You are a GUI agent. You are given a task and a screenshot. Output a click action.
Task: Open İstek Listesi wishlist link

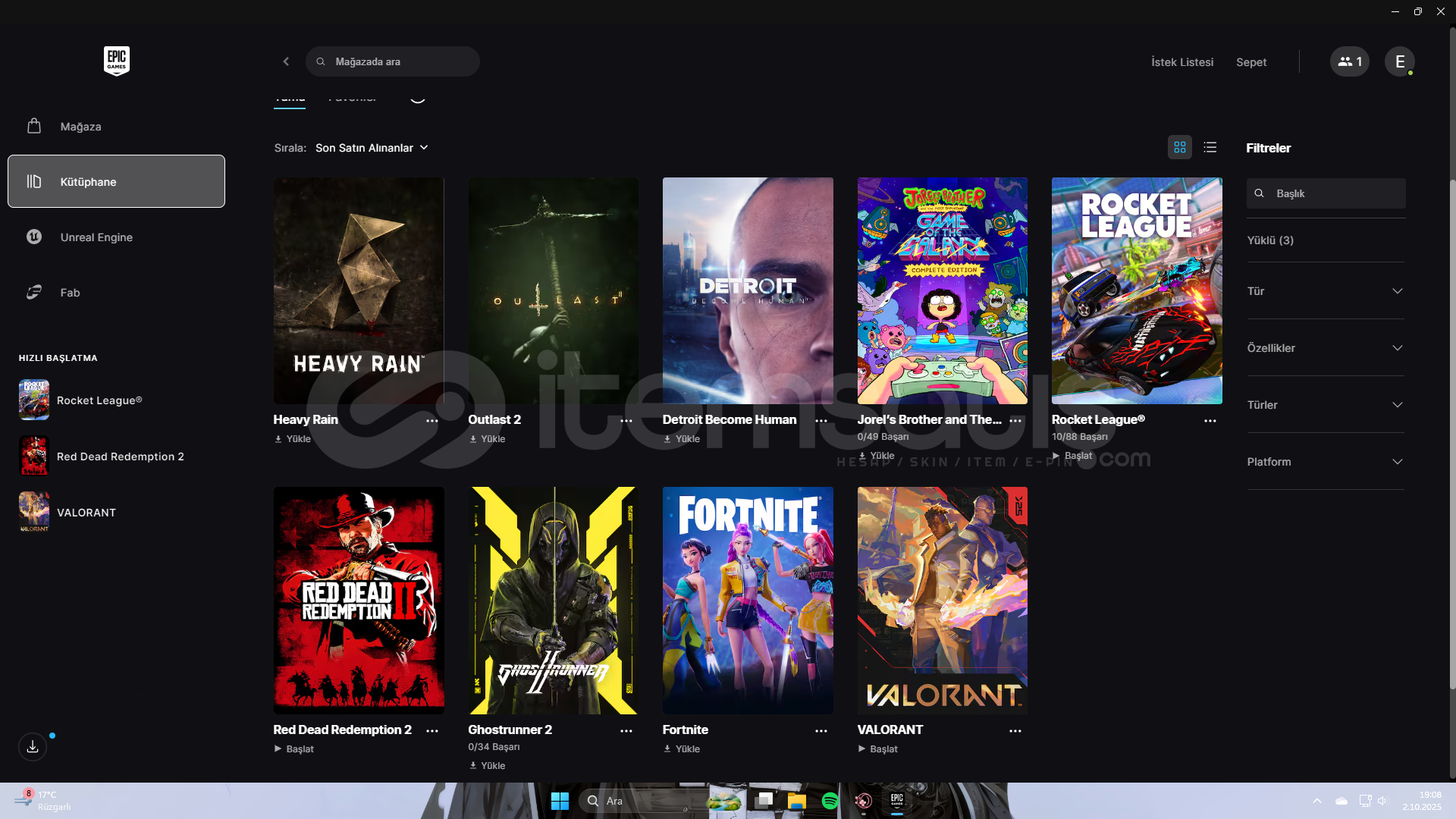pyautogui.click(x=1181, y=62)
